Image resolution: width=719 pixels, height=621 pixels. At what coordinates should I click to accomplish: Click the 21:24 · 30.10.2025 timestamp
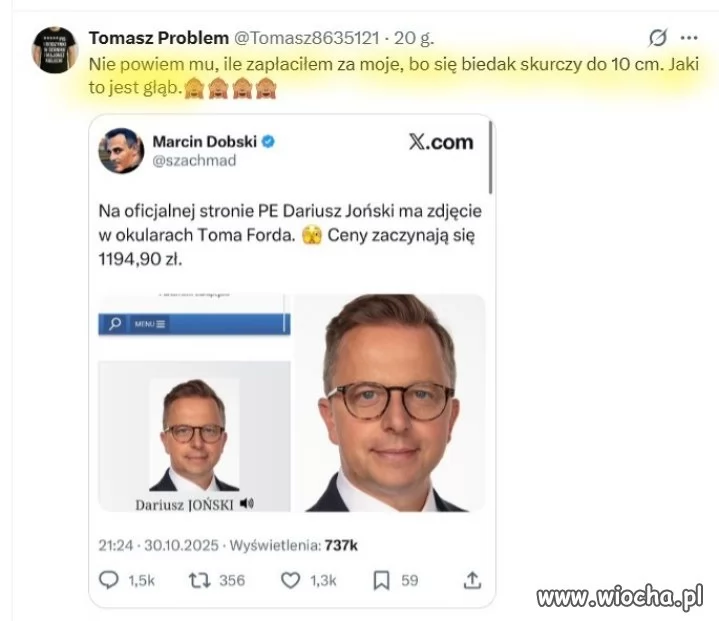158,545
